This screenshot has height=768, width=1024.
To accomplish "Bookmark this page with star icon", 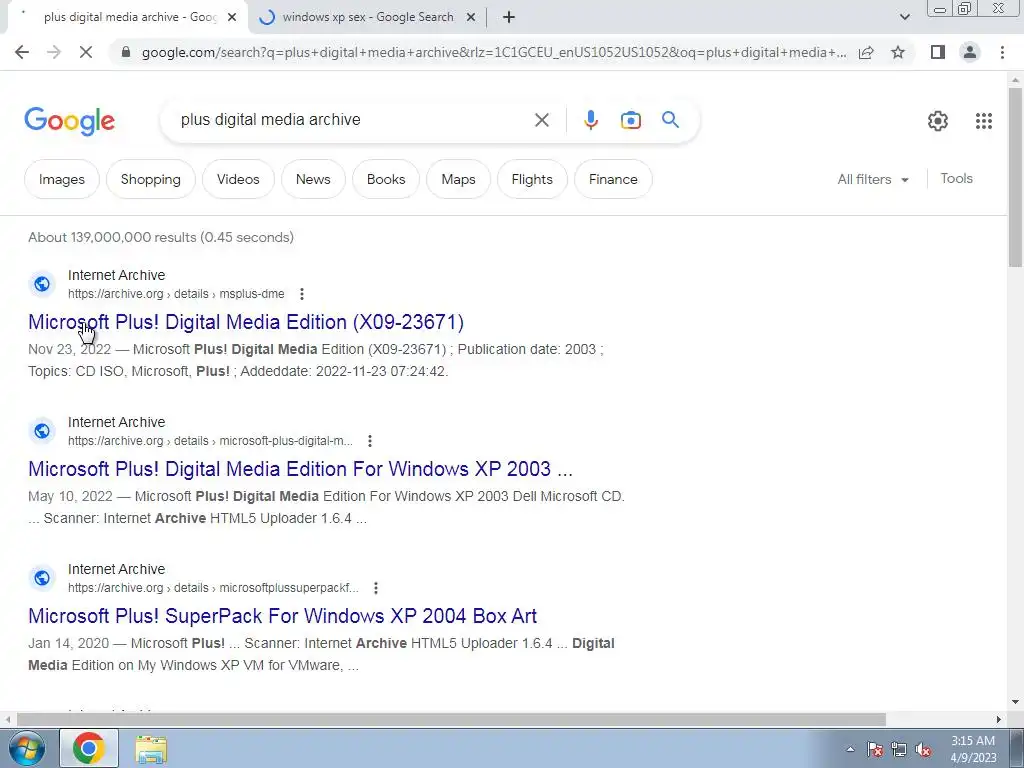I will 898,52.
